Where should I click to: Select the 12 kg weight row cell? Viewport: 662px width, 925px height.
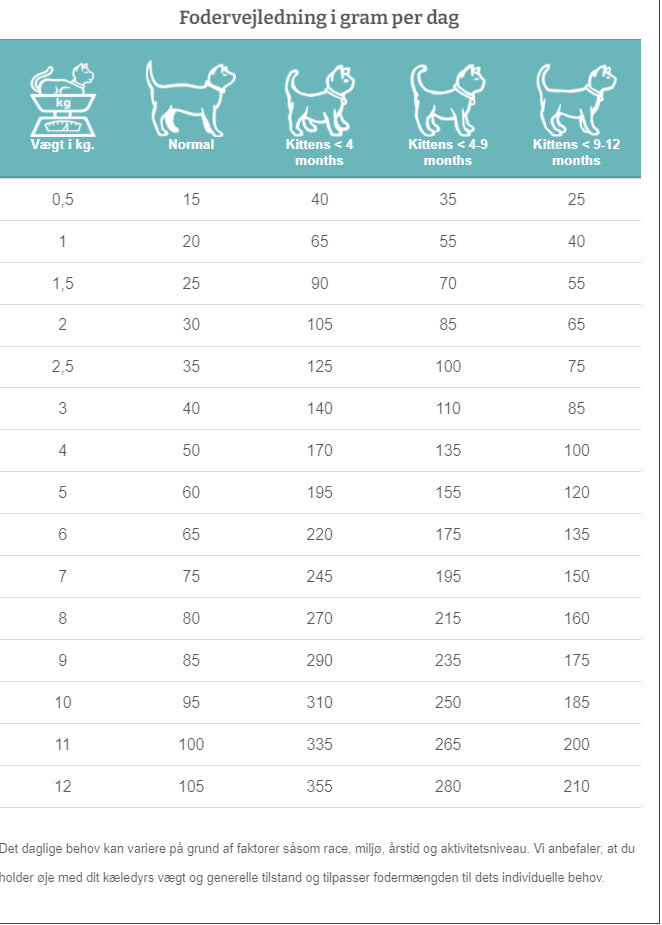pos(63,786)
